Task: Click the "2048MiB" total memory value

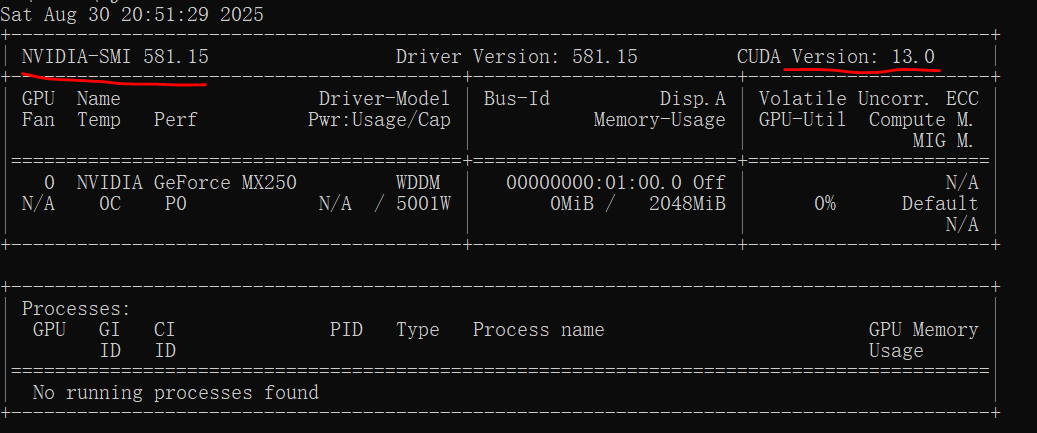Action: coord(687,204)
